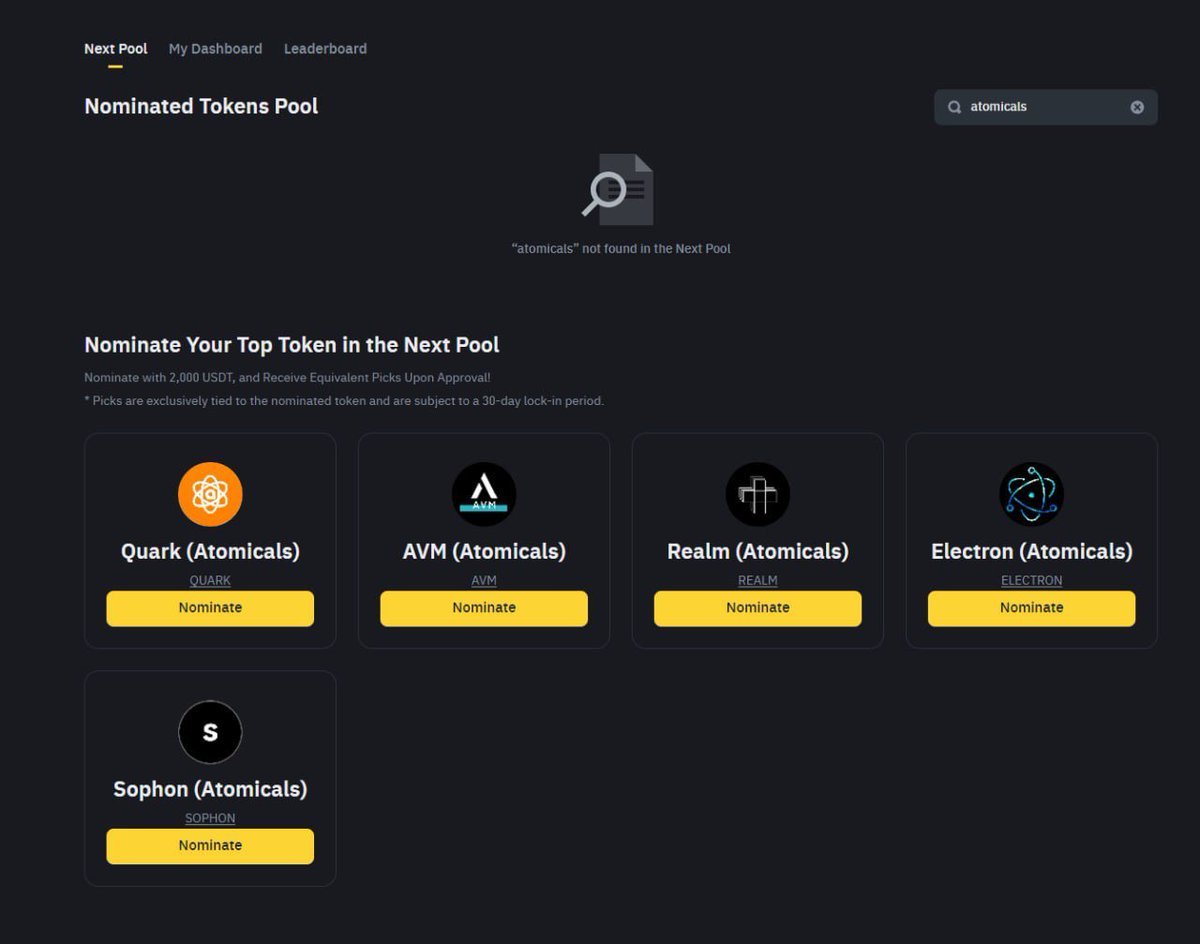Screen dimensions: 1200x944
Task: Click the 'Quark (Atomicals)' card title
Action: click(210, 552)
